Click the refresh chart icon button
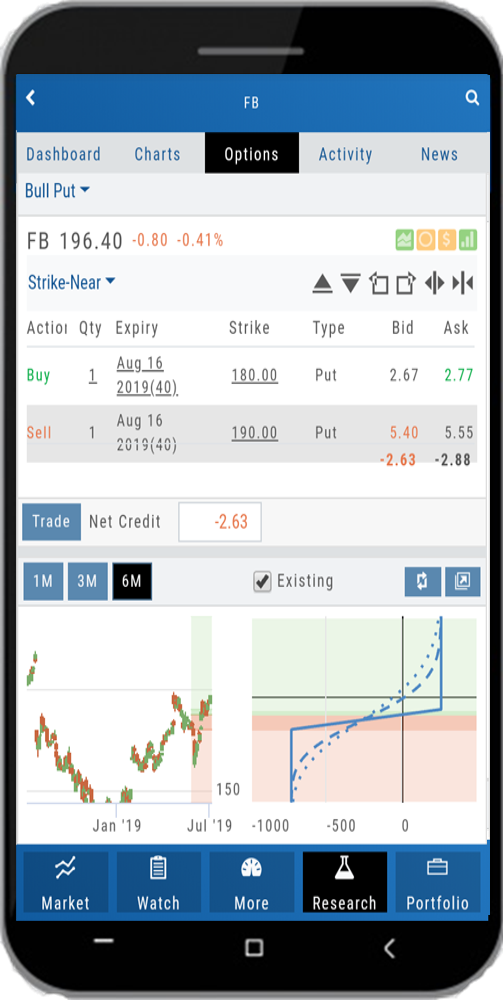 [x=423, y=582]
